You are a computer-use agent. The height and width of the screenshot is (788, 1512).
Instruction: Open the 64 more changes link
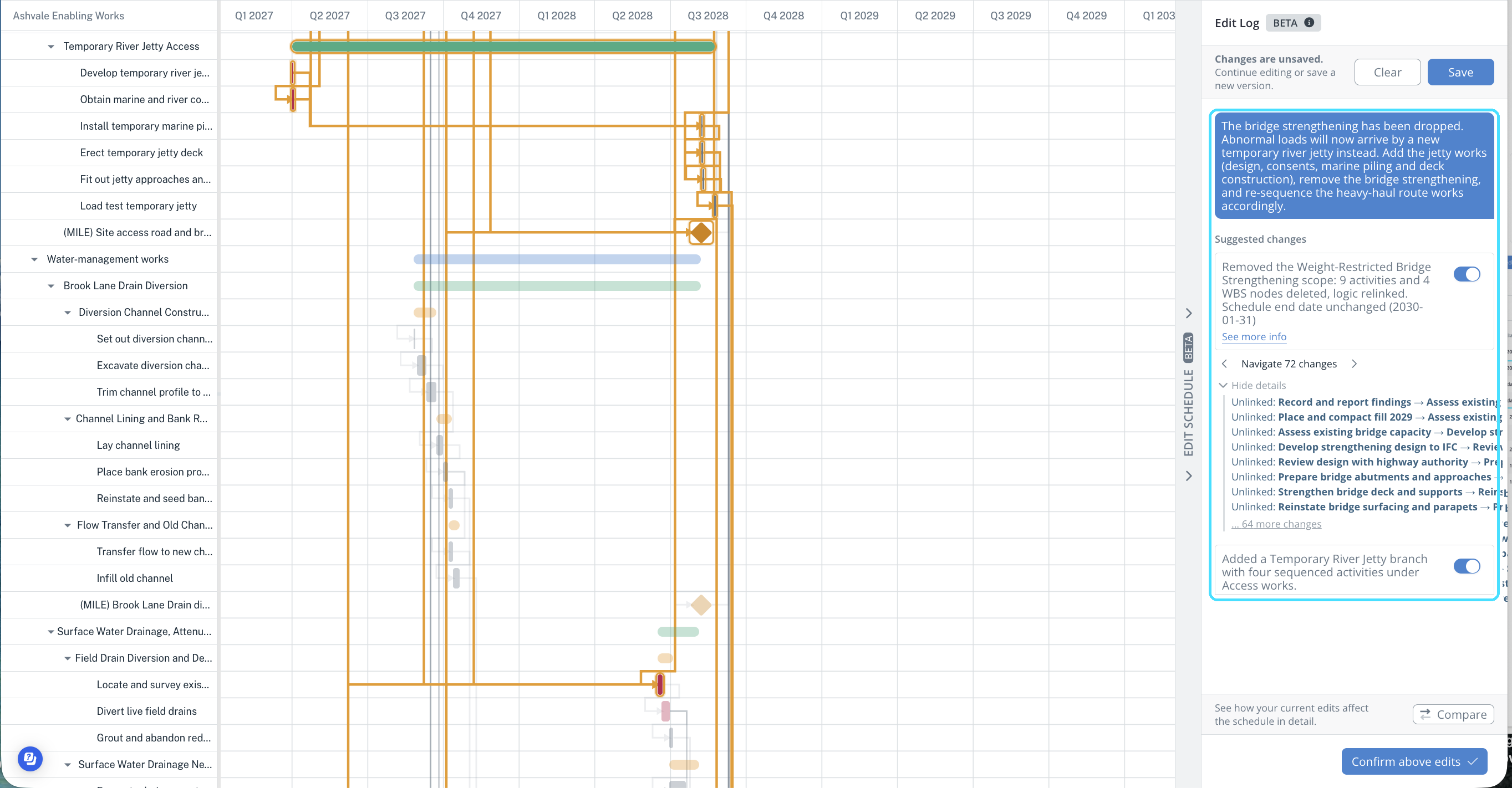(x=1276, y=524)
